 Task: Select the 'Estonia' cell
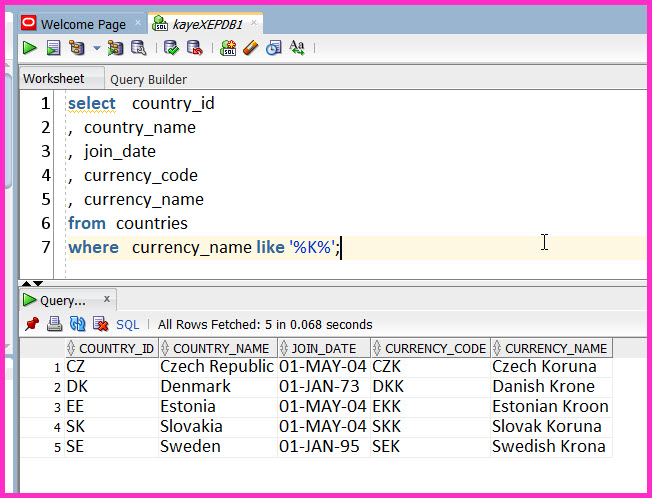pos(217,407)
